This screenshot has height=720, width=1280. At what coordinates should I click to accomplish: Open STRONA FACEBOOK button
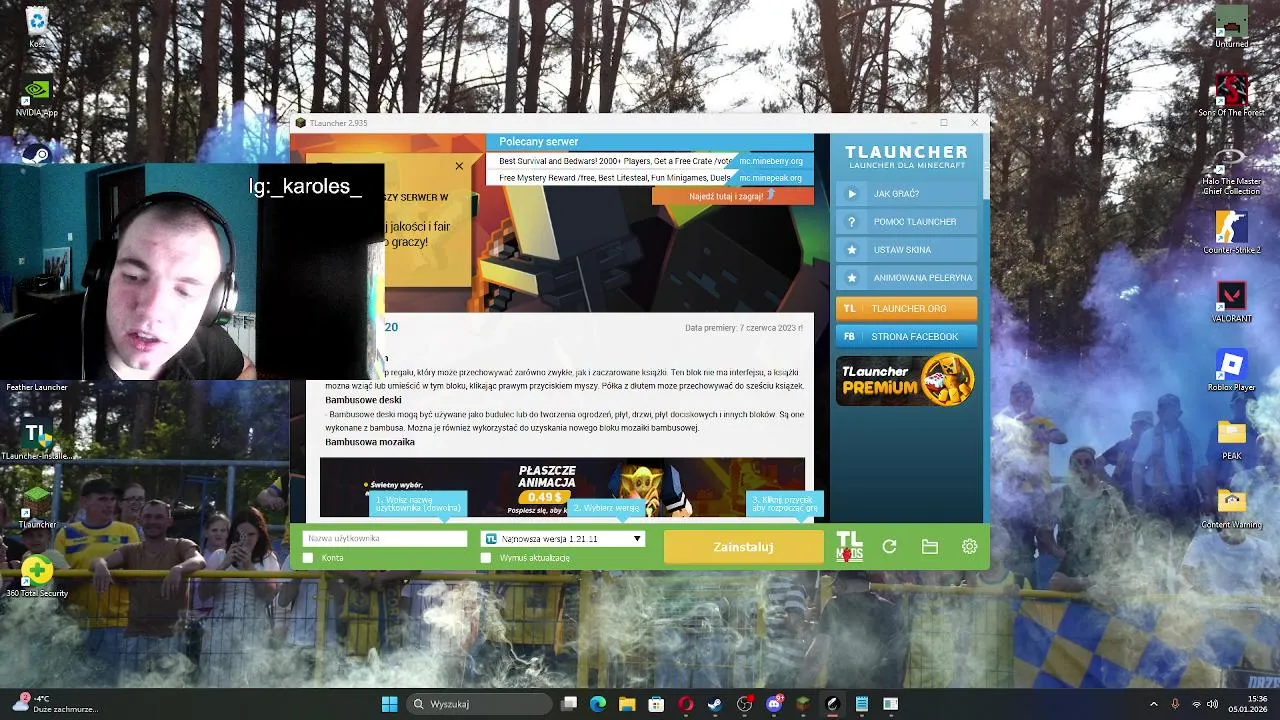(906, 337)
